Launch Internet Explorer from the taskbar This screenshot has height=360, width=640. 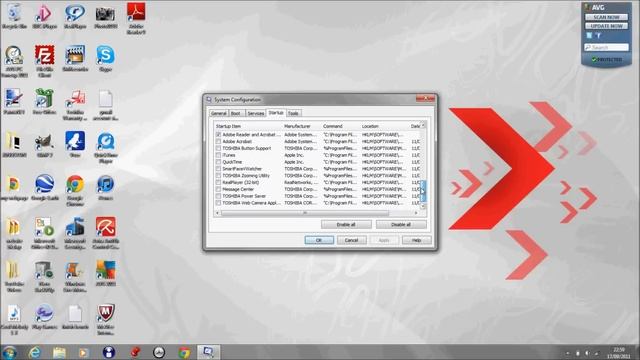pos(35,352)
